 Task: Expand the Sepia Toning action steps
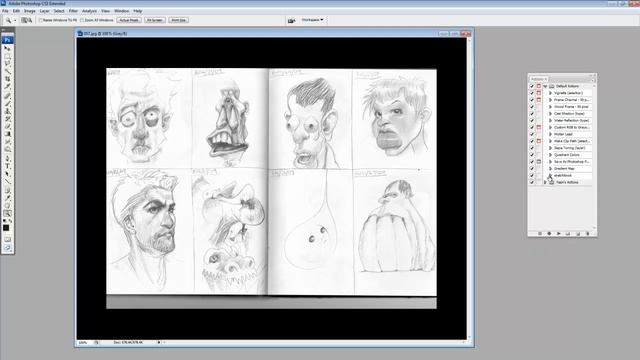click(x=550, y=148)
